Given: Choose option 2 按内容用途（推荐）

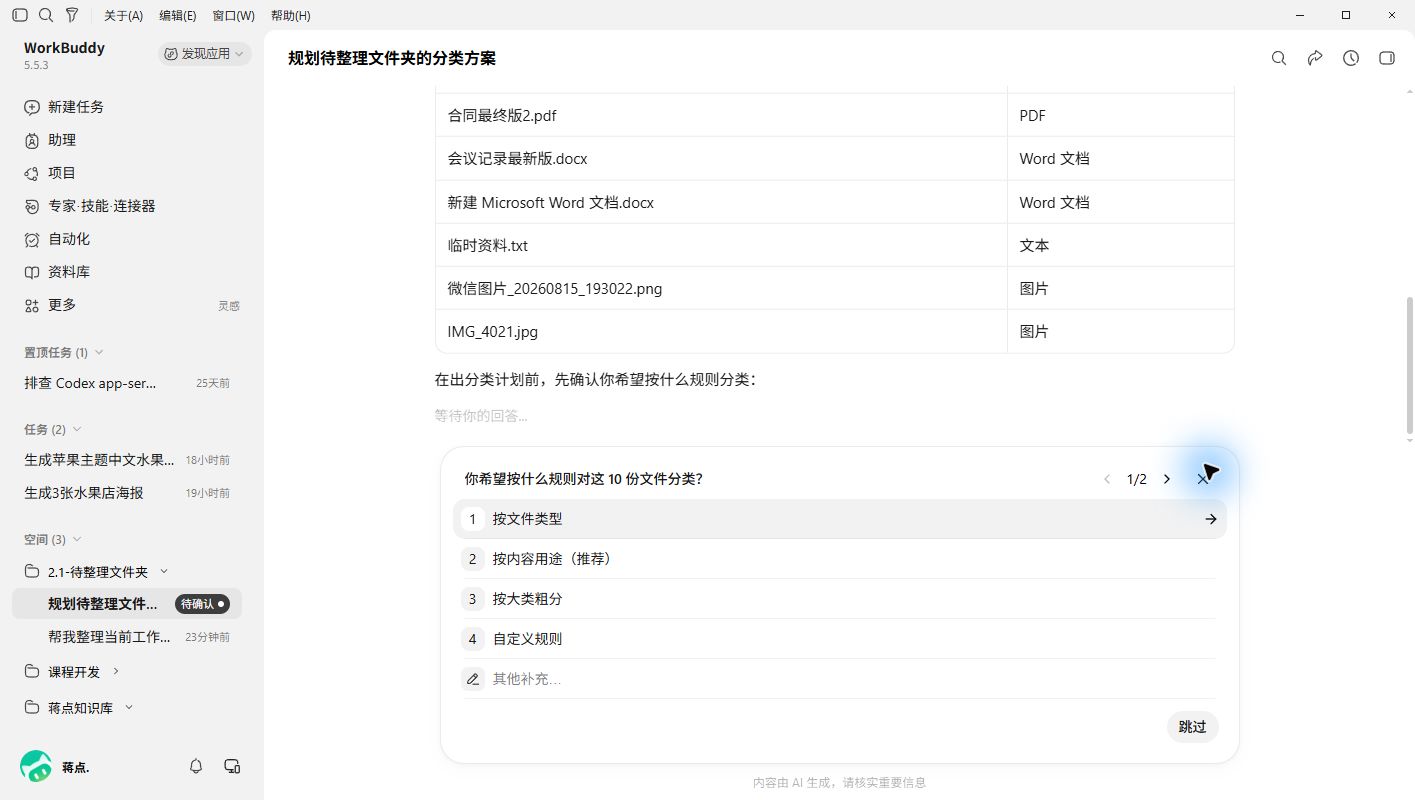Looking at the screenshot, I should click(840, 559).
